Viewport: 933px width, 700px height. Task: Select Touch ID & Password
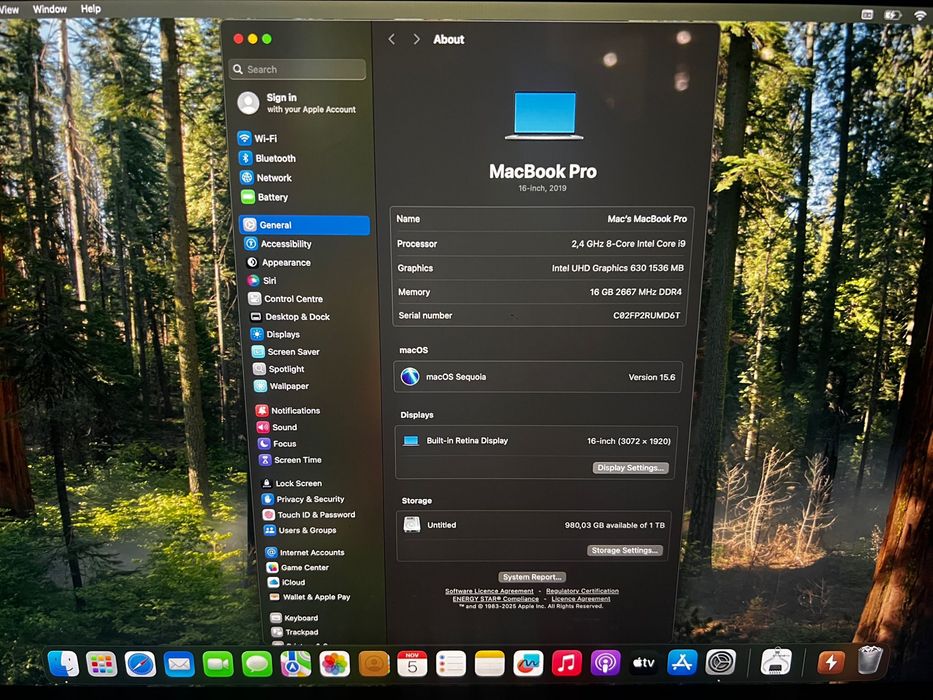pyautogui.click(x=309, y=515)
